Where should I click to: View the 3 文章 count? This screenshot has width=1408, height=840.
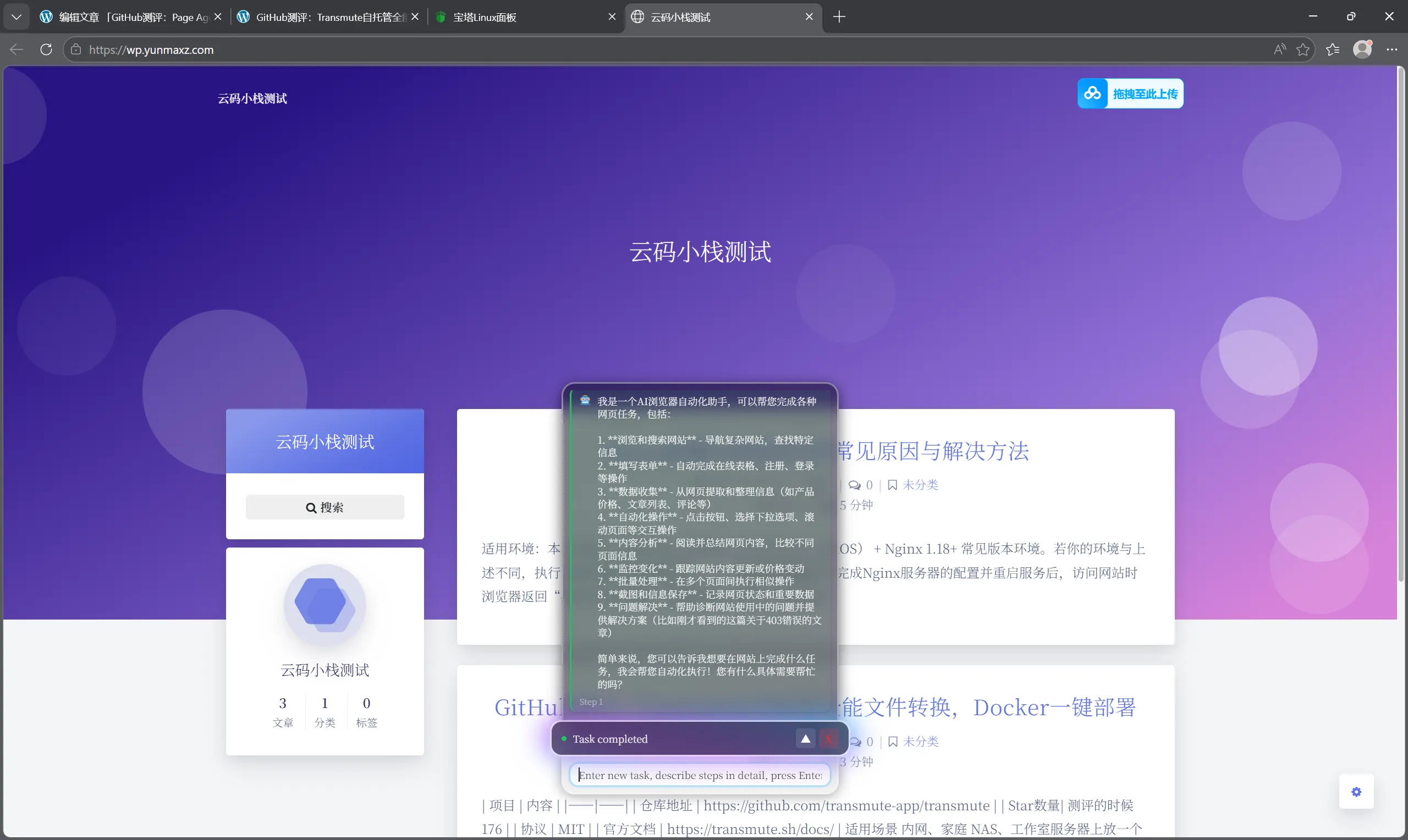point(283,712)
